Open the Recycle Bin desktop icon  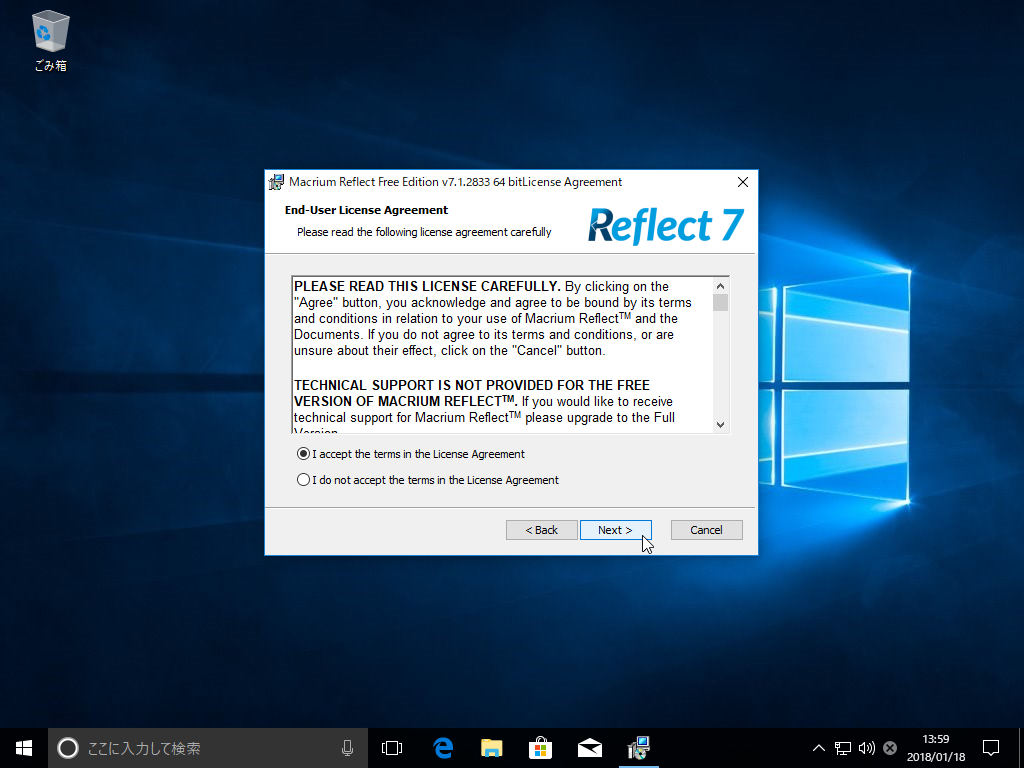(50, 40)
